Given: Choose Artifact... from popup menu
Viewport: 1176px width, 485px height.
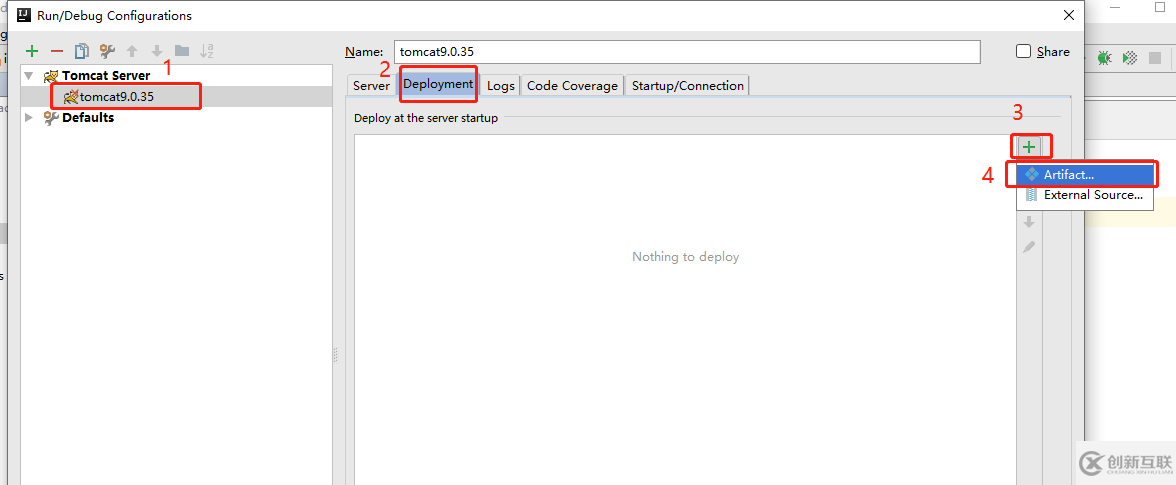Looking at the screenshot, I should [1084, 174].
